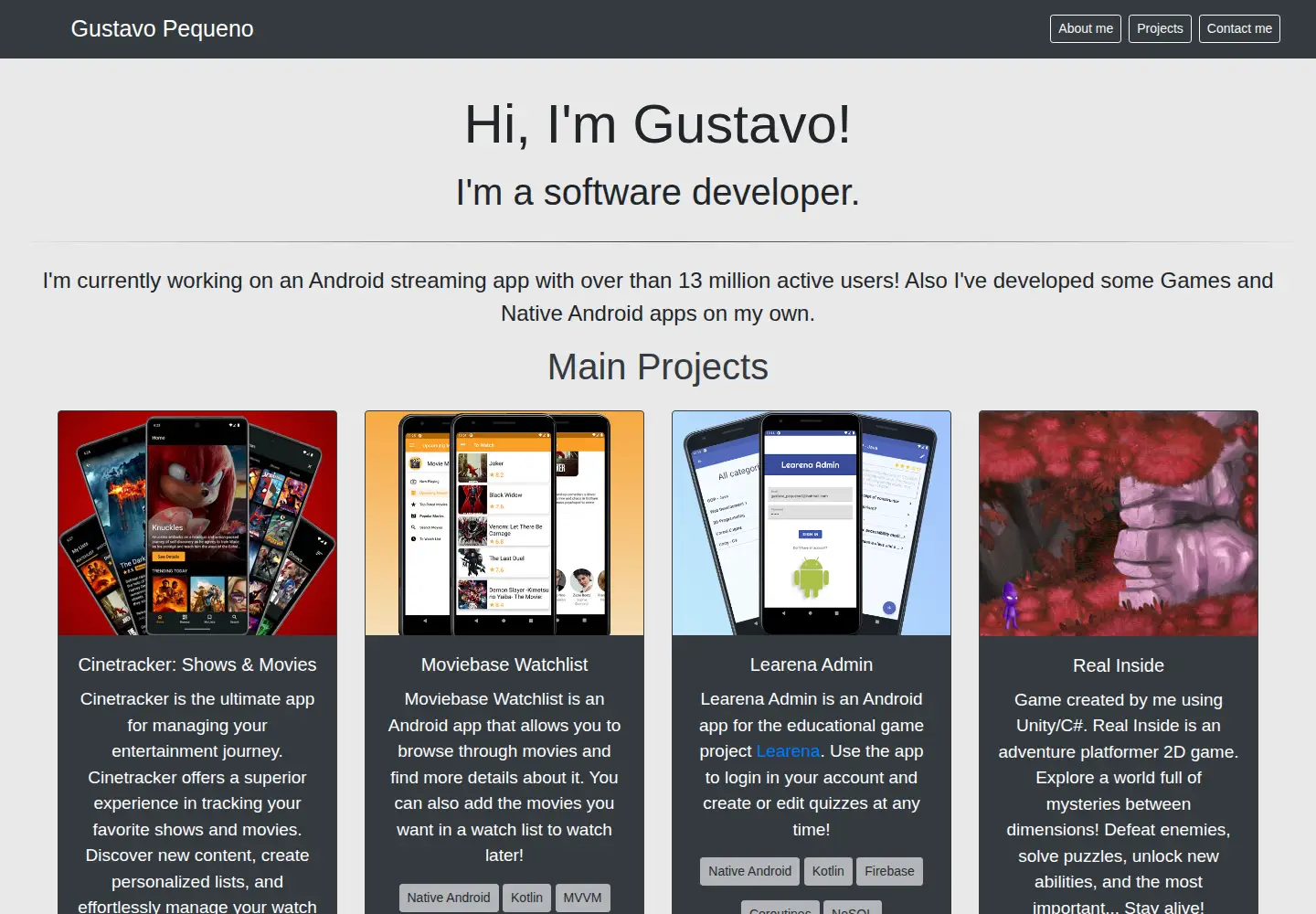
Task: Follow the Learena hyperlink in description
Action: click(788, 750)
